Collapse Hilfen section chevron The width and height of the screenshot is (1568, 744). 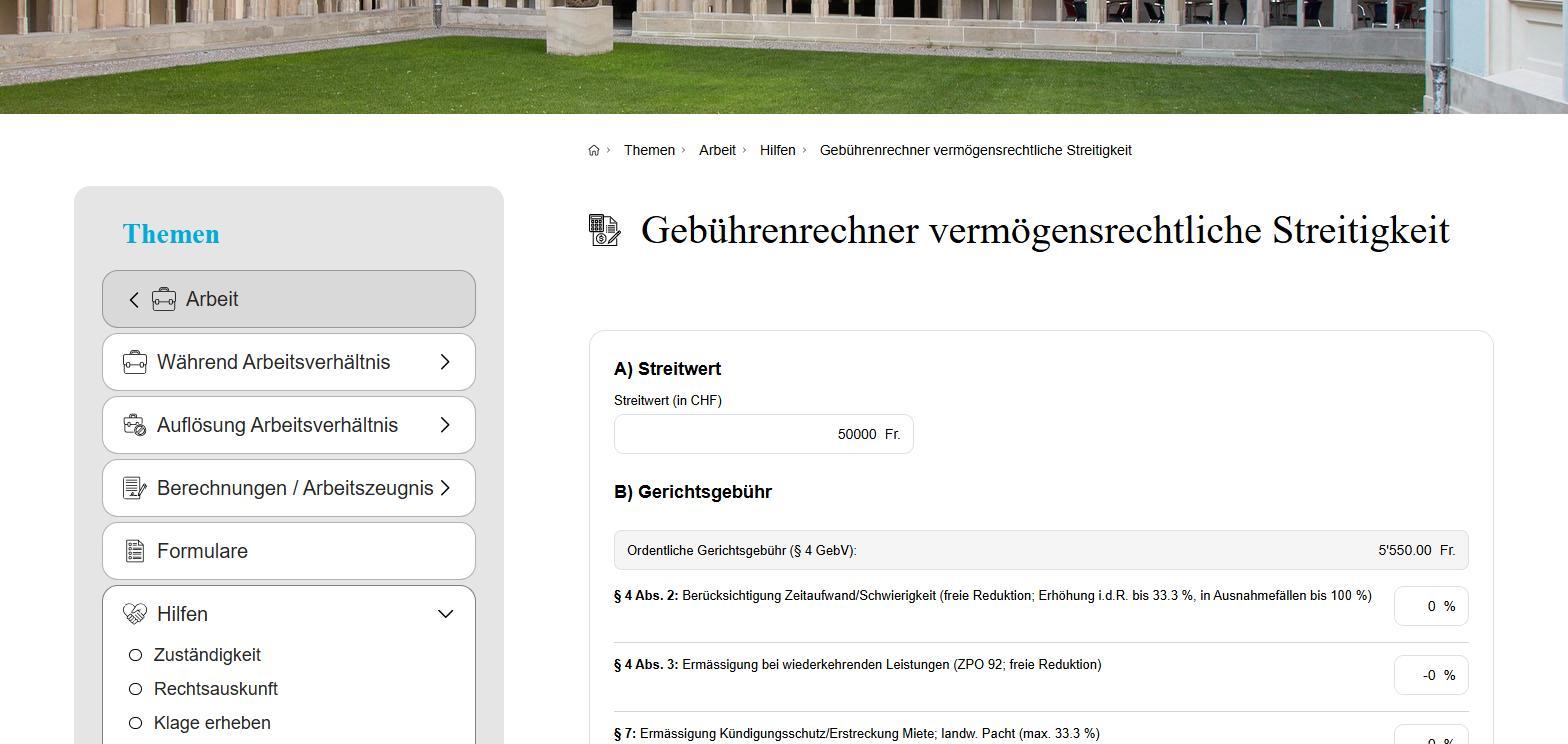(x=445, y=614)
